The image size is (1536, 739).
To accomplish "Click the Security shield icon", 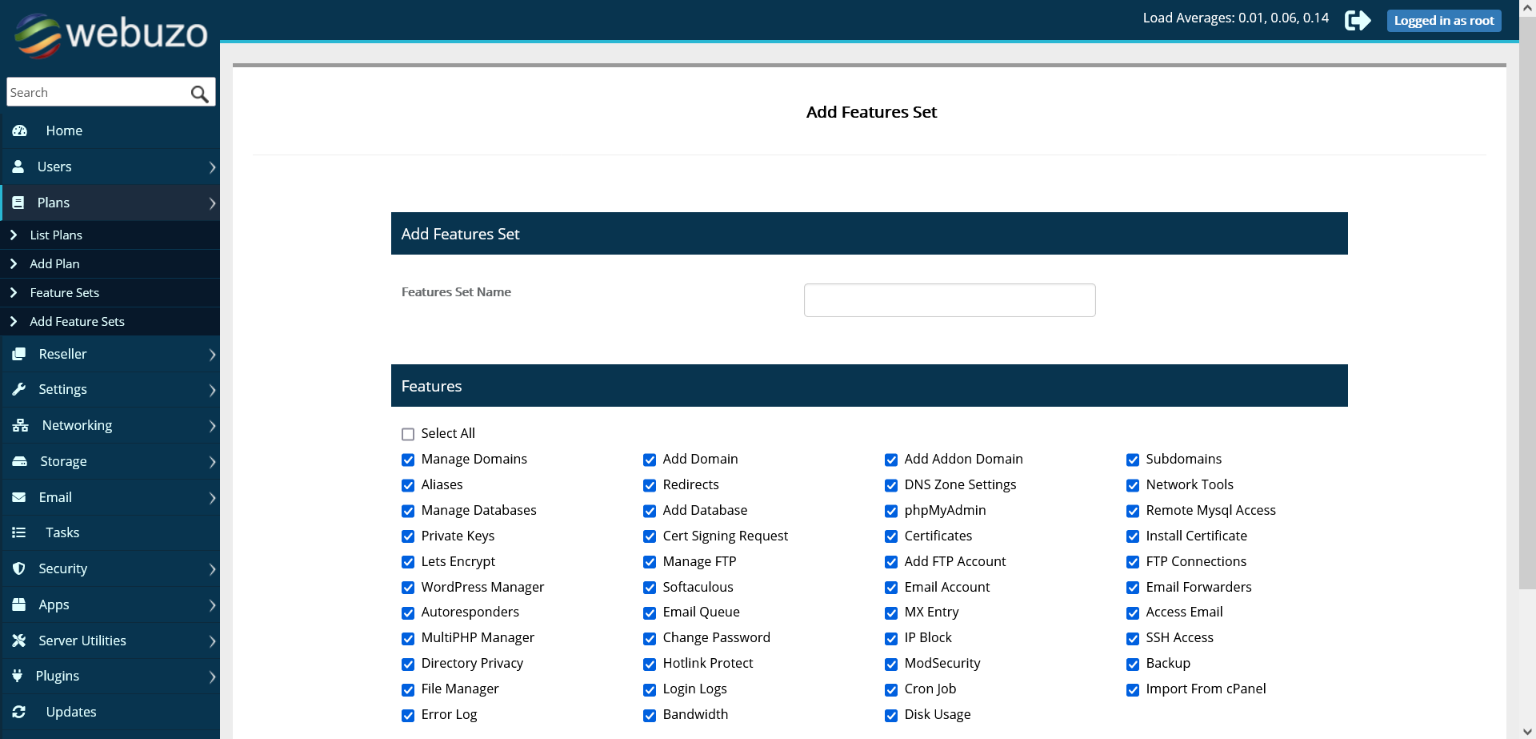I will (x=18, y=569).
